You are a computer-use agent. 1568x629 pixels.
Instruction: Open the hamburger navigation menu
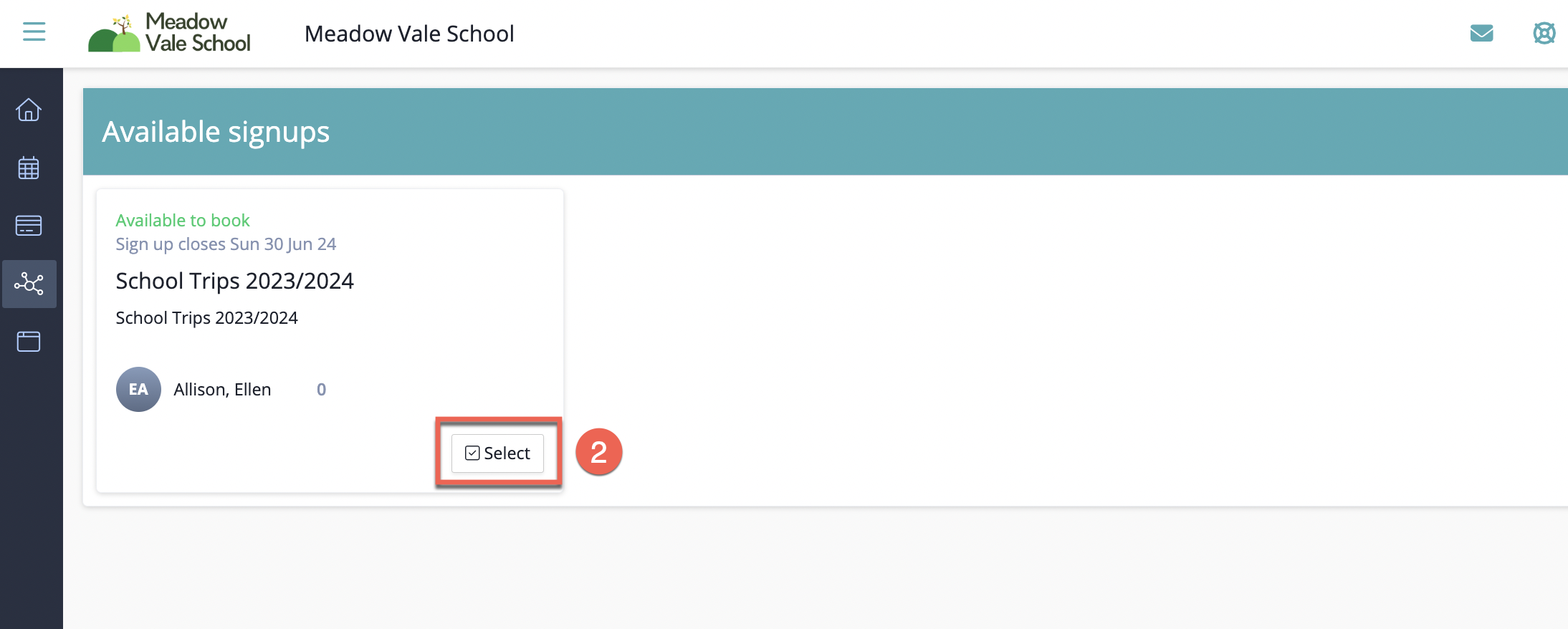coord(34,32)
